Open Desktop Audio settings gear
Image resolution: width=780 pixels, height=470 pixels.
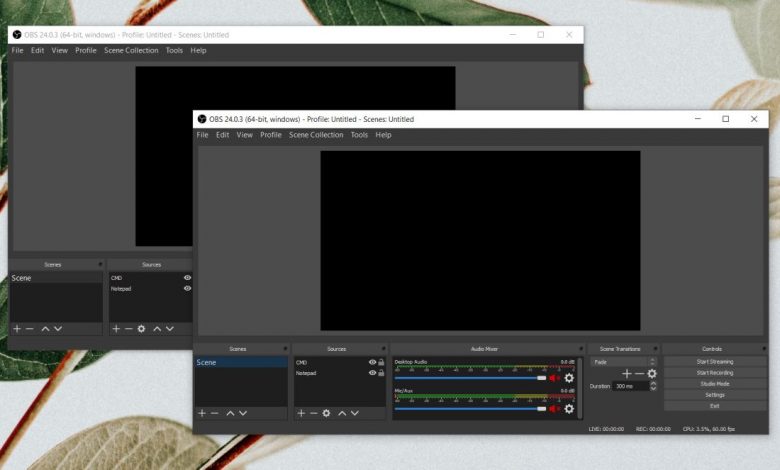click(x=569, y=378)
